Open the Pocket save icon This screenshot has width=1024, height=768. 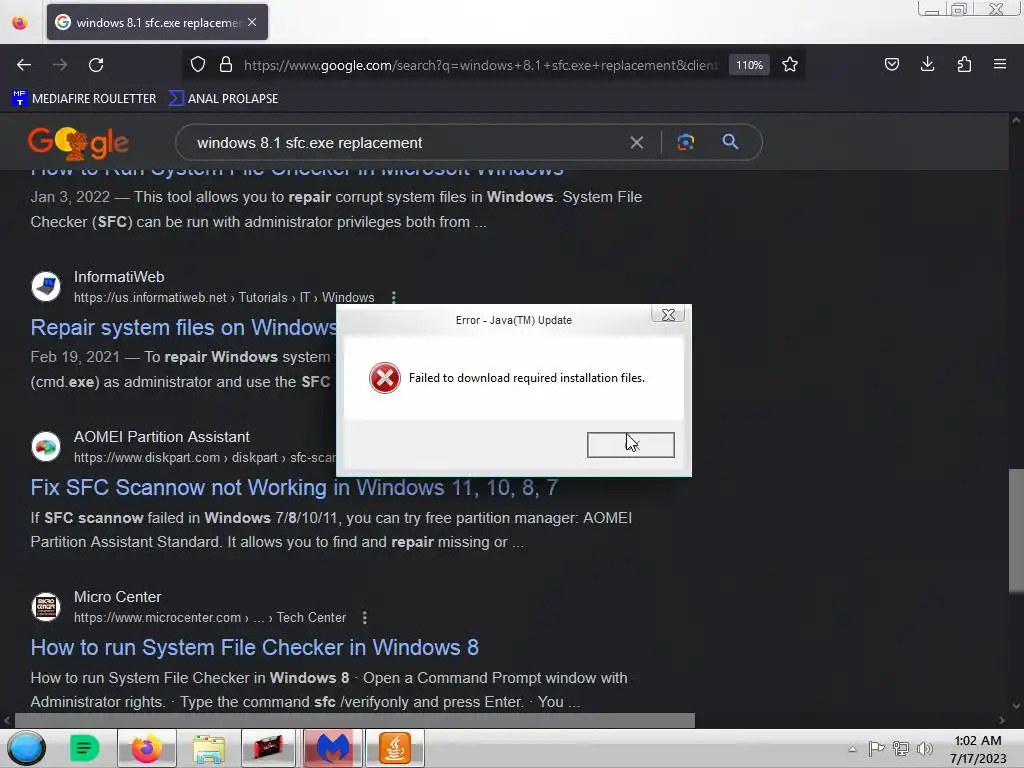coord(891,65)
